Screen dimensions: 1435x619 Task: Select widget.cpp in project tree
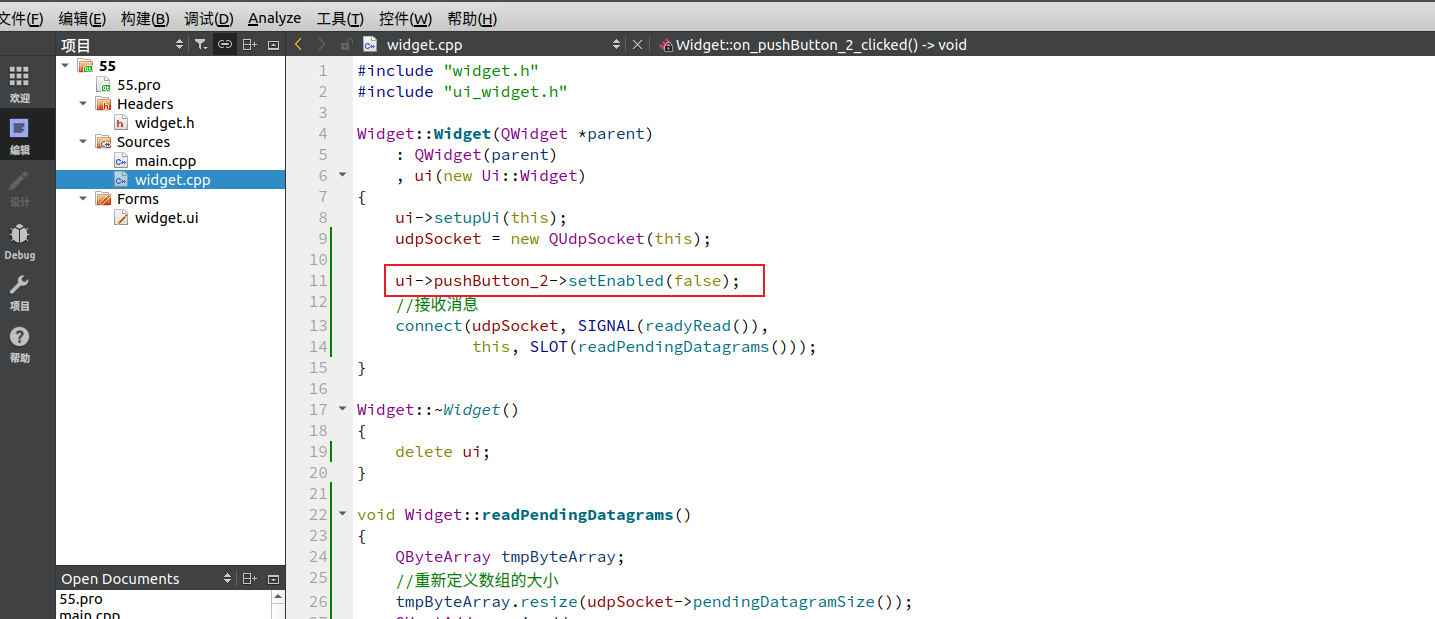click(172, 180)
